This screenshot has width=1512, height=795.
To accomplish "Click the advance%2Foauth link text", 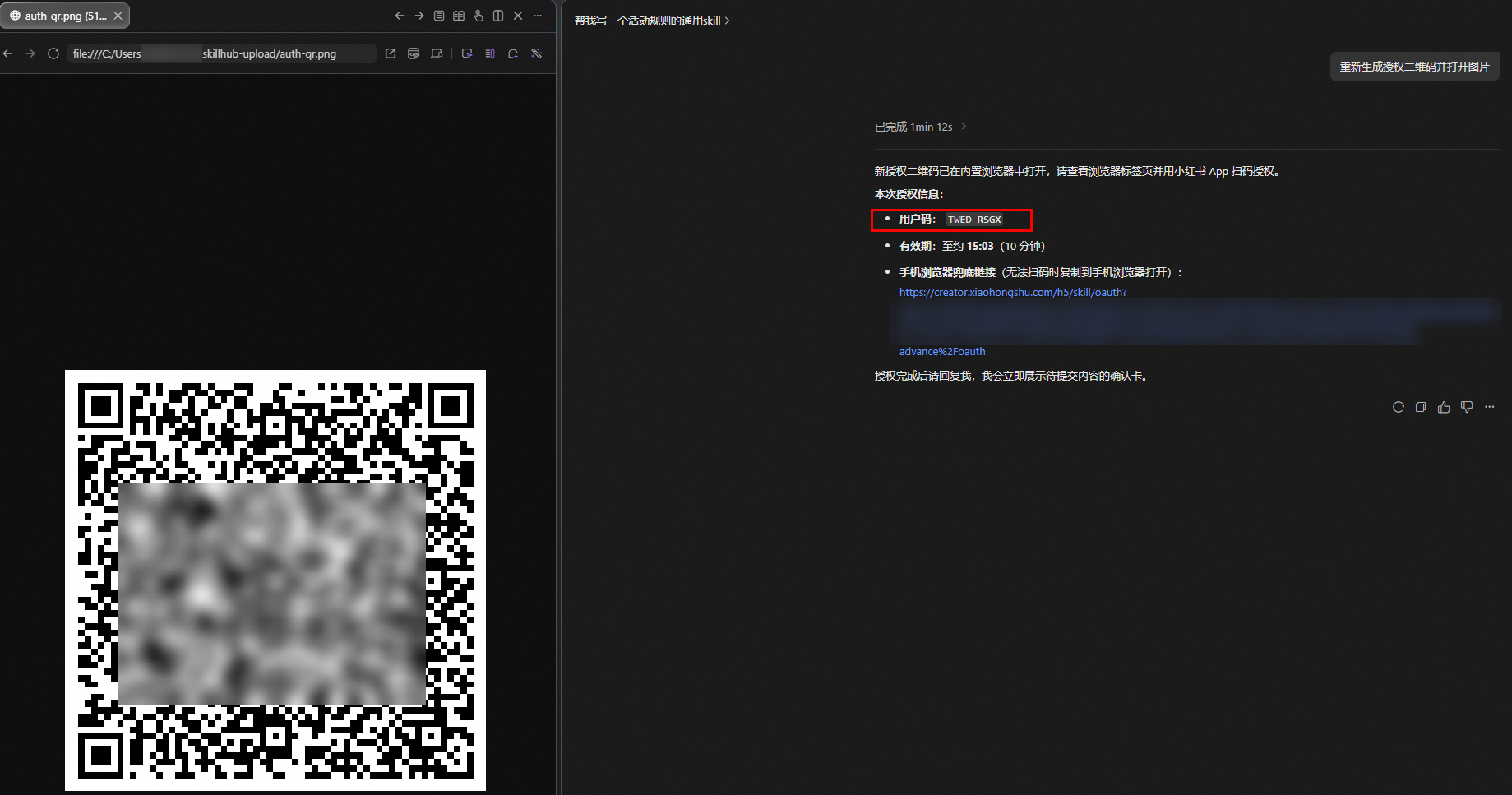I will 942,351.
